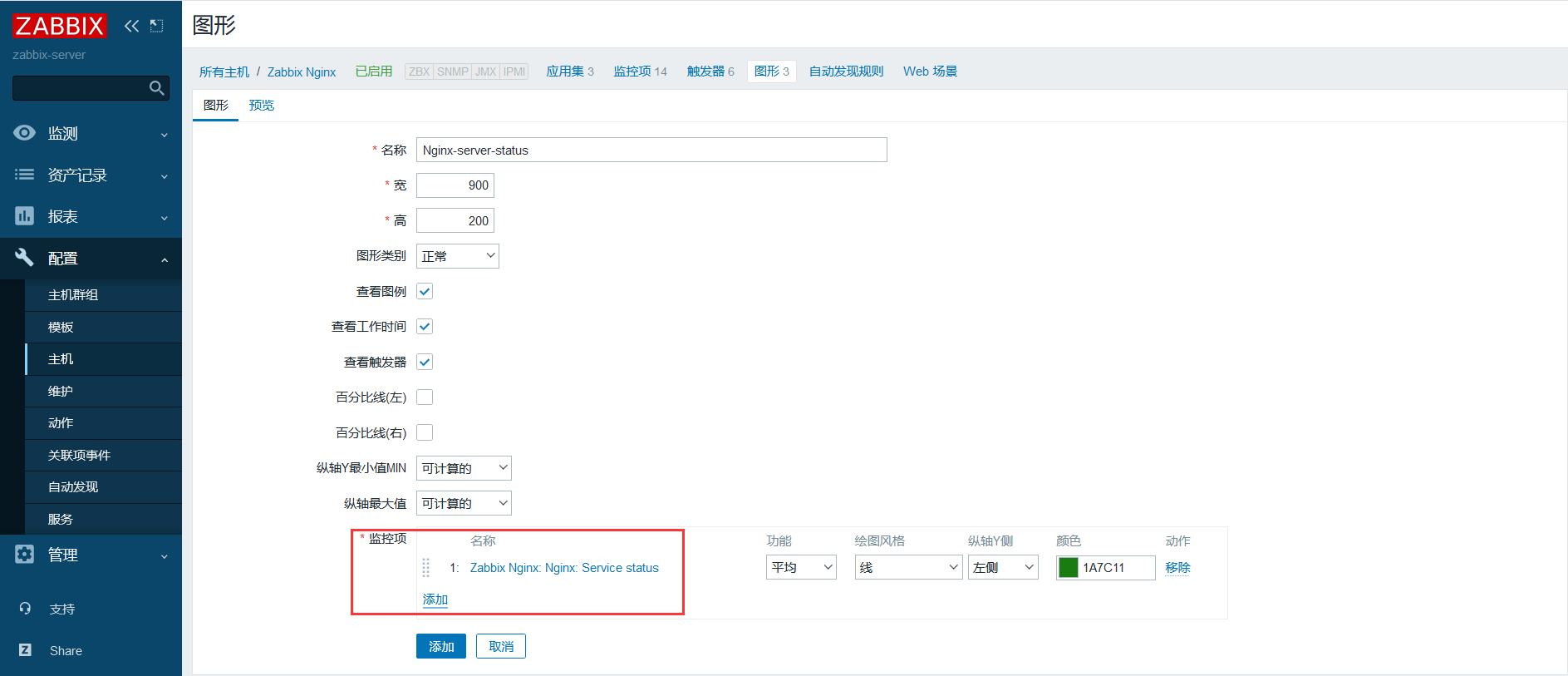This screenshot has width=1568, height=676.
Task: Click the bar chart icon for 报表
Action: (x=25, y=216)
